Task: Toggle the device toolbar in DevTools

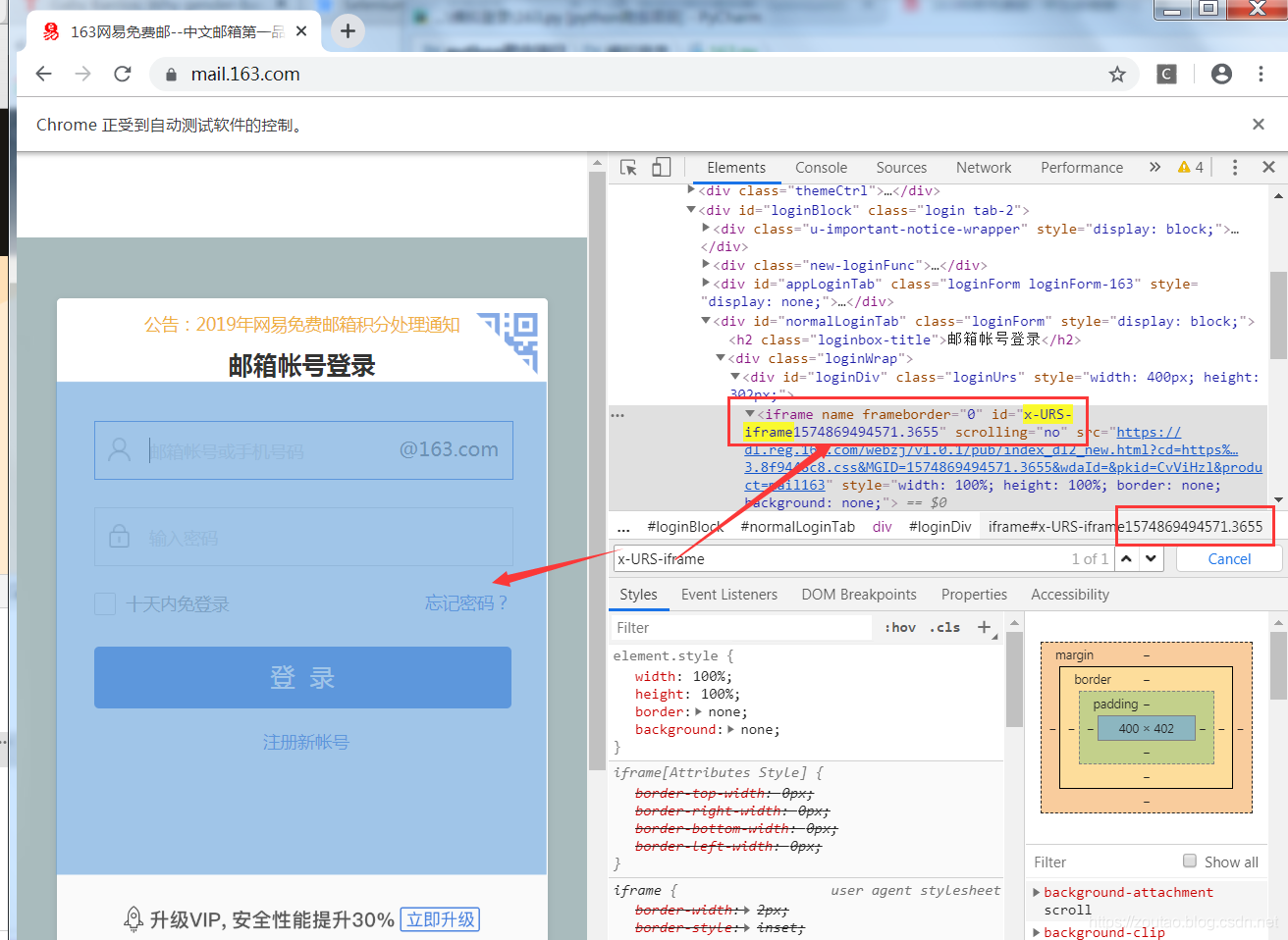Action: pyautogui.click(x=662, y=168)
